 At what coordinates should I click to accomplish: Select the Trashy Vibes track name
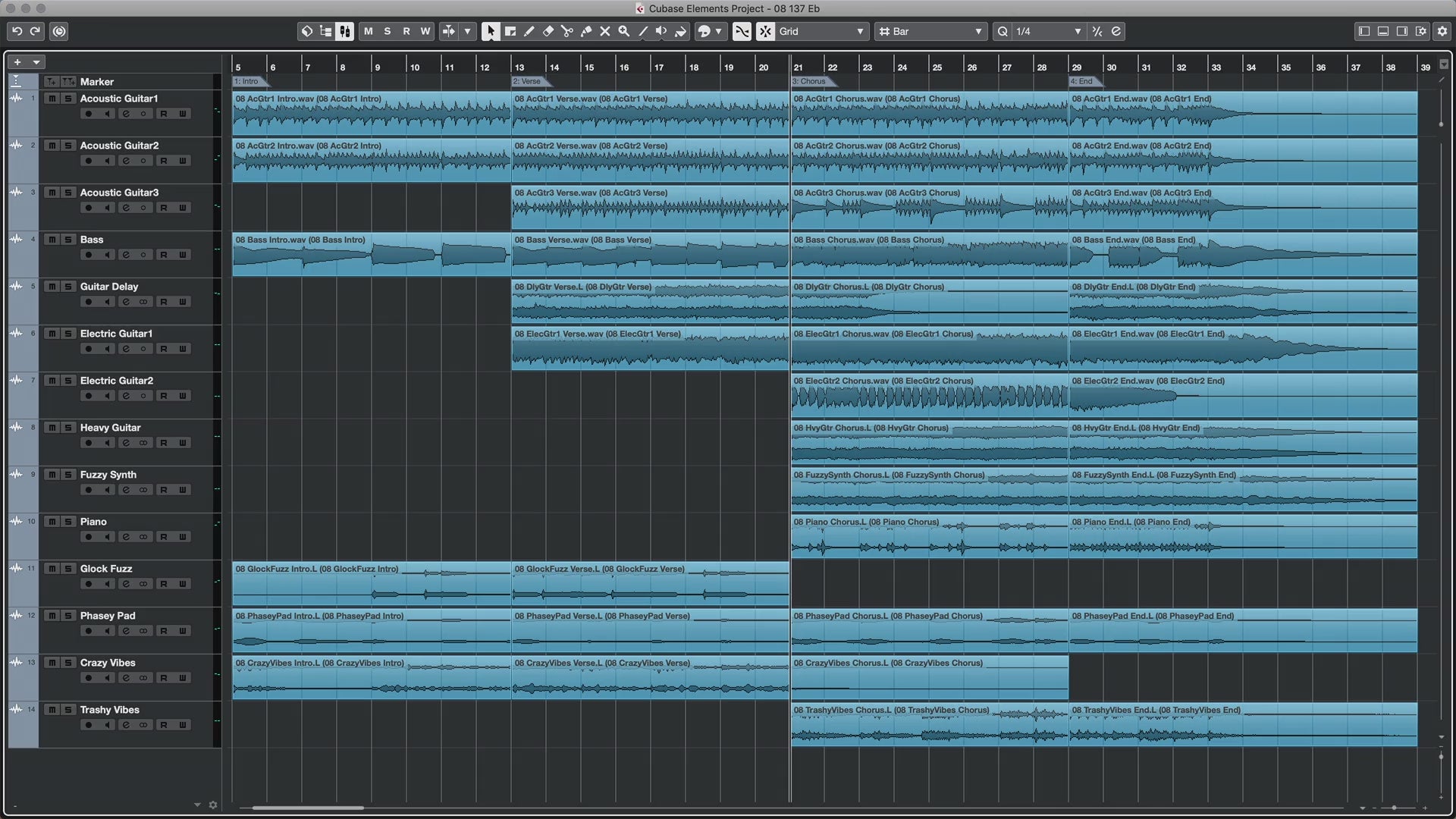pos(110,710)
